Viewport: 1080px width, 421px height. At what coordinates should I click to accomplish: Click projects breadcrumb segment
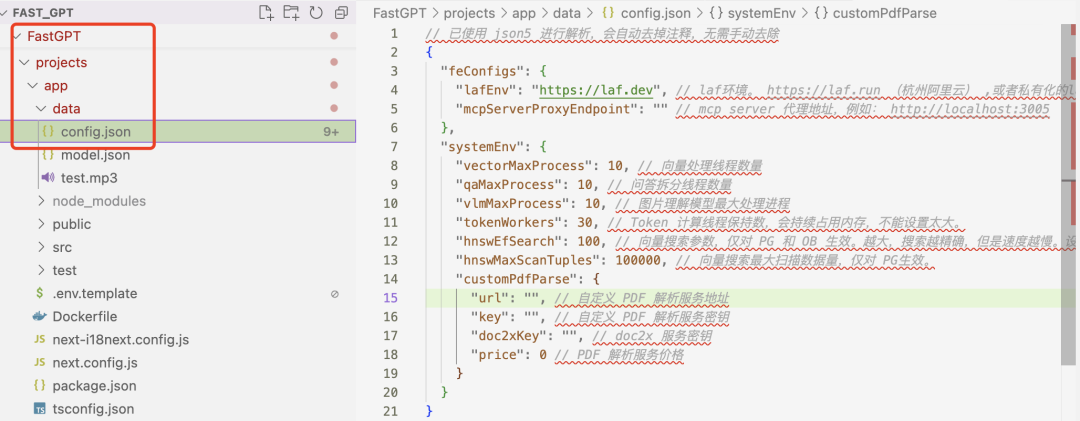point(469,13)
